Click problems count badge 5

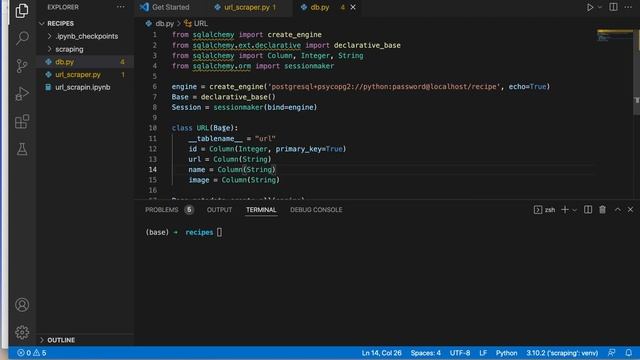pyautogui.click(x=189, y=210)
